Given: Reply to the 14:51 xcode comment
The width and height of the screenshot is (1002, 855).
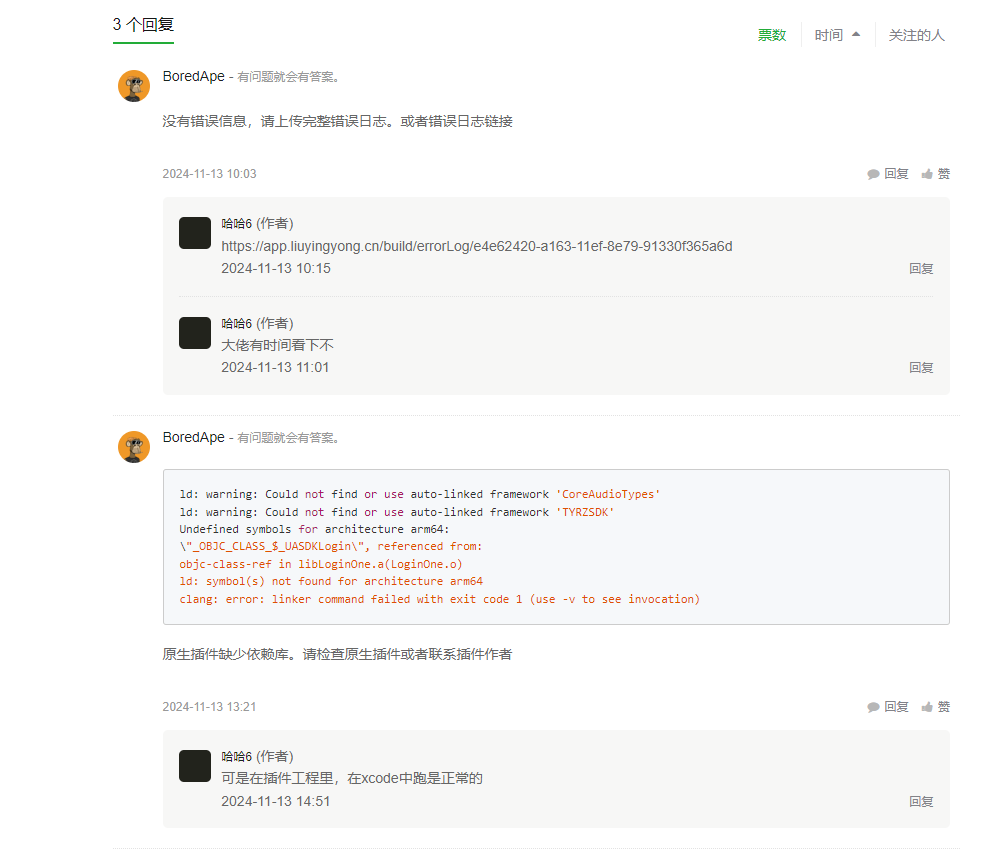Looking at the screenshot, I should click(x=920, y=801).
